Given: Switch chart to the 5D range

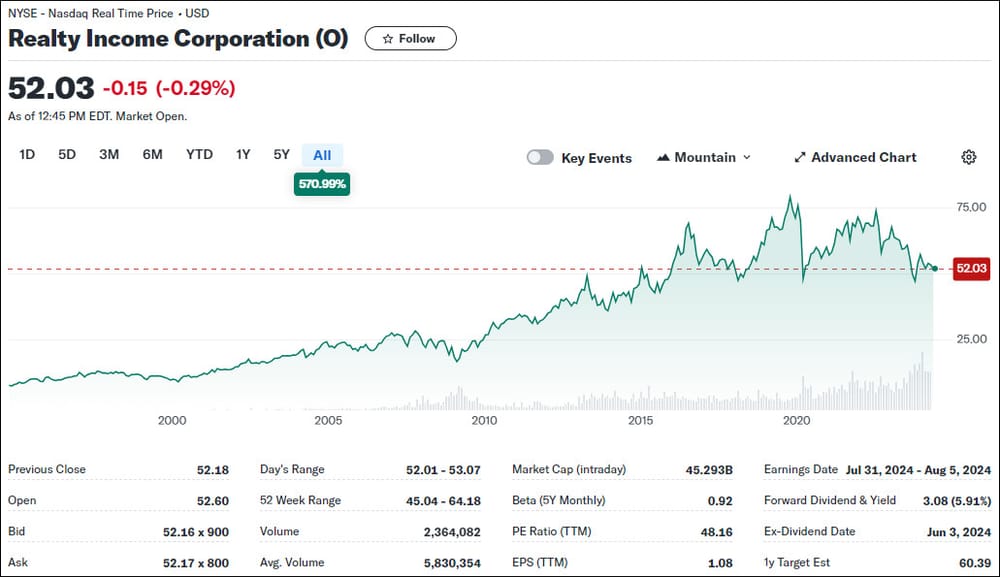Looking at the screenshot, I should click(67, 155).
